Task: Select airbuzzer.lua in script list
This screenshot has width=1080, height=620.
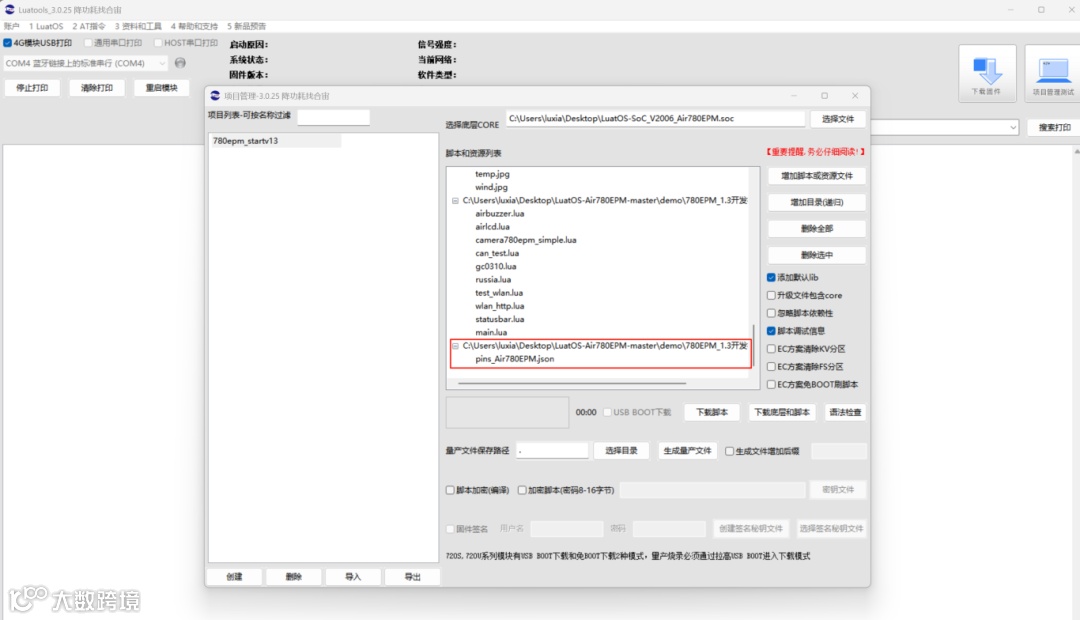Action: tap(499, 214)
